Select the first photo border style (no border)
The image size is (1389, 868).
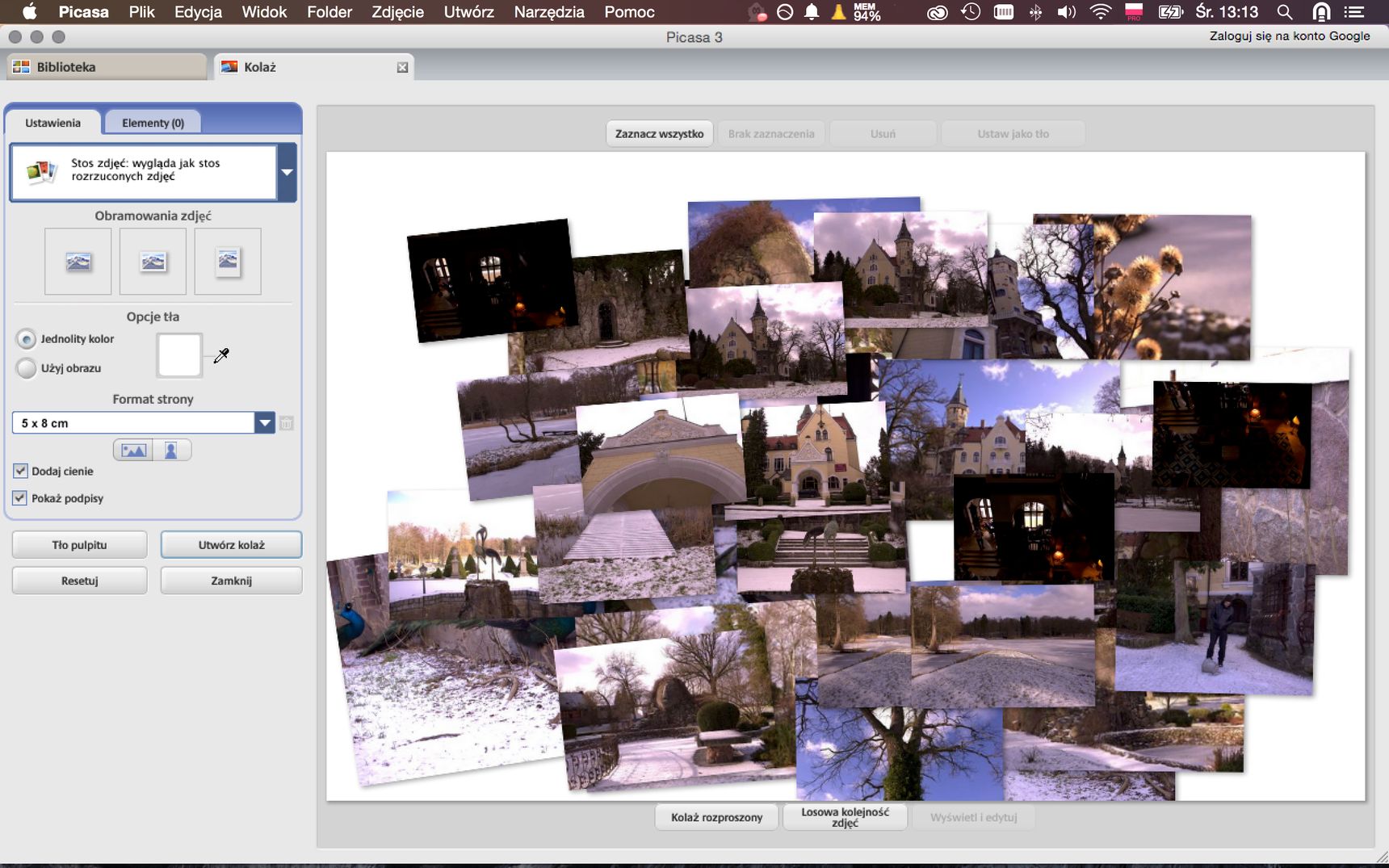coord(78,261)
